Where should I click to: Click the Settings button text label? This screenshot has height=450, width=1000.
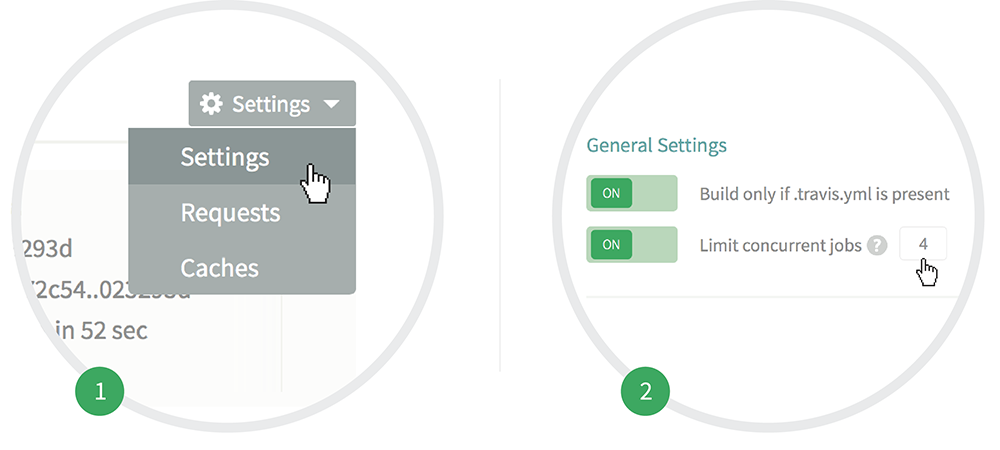271,104
